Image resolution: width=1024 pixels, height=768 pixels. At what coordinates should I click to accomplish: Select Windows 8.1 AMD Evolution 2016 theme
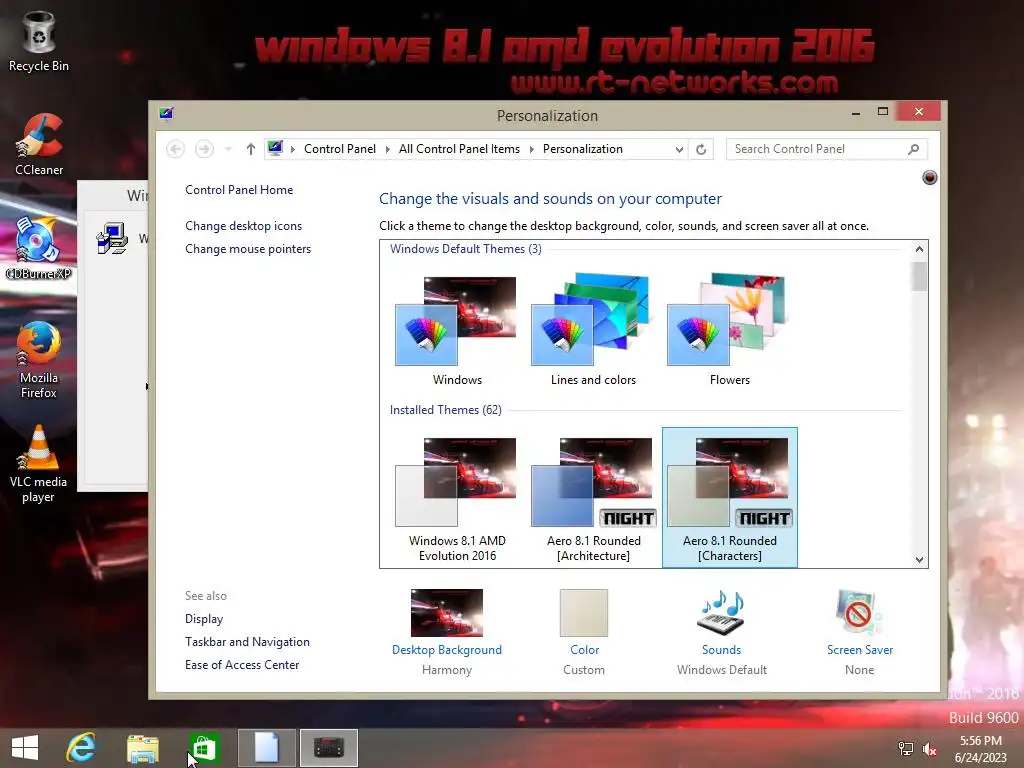point(457,498)
